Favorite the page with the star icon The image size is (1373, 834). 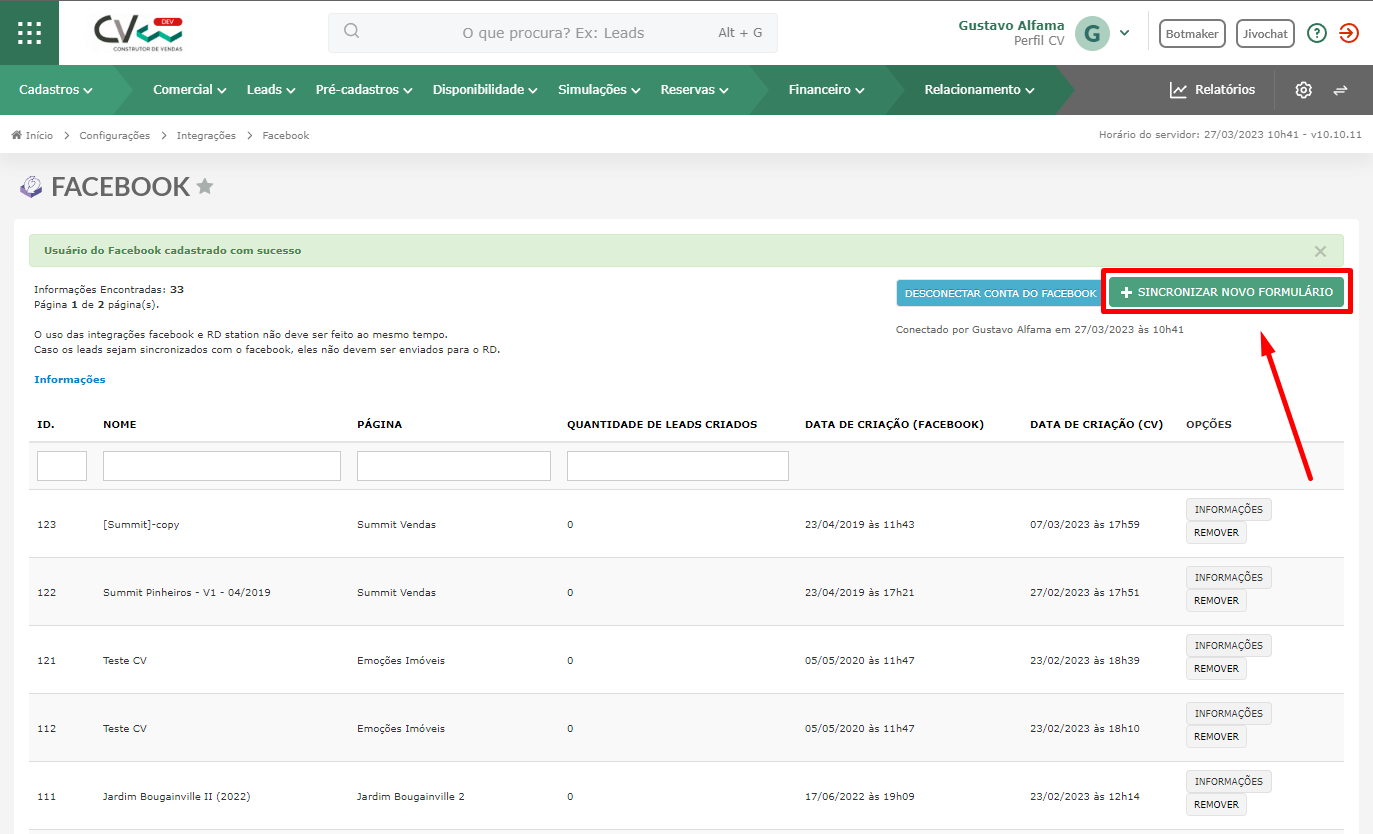pyautogui.click(x=205, y=186)
